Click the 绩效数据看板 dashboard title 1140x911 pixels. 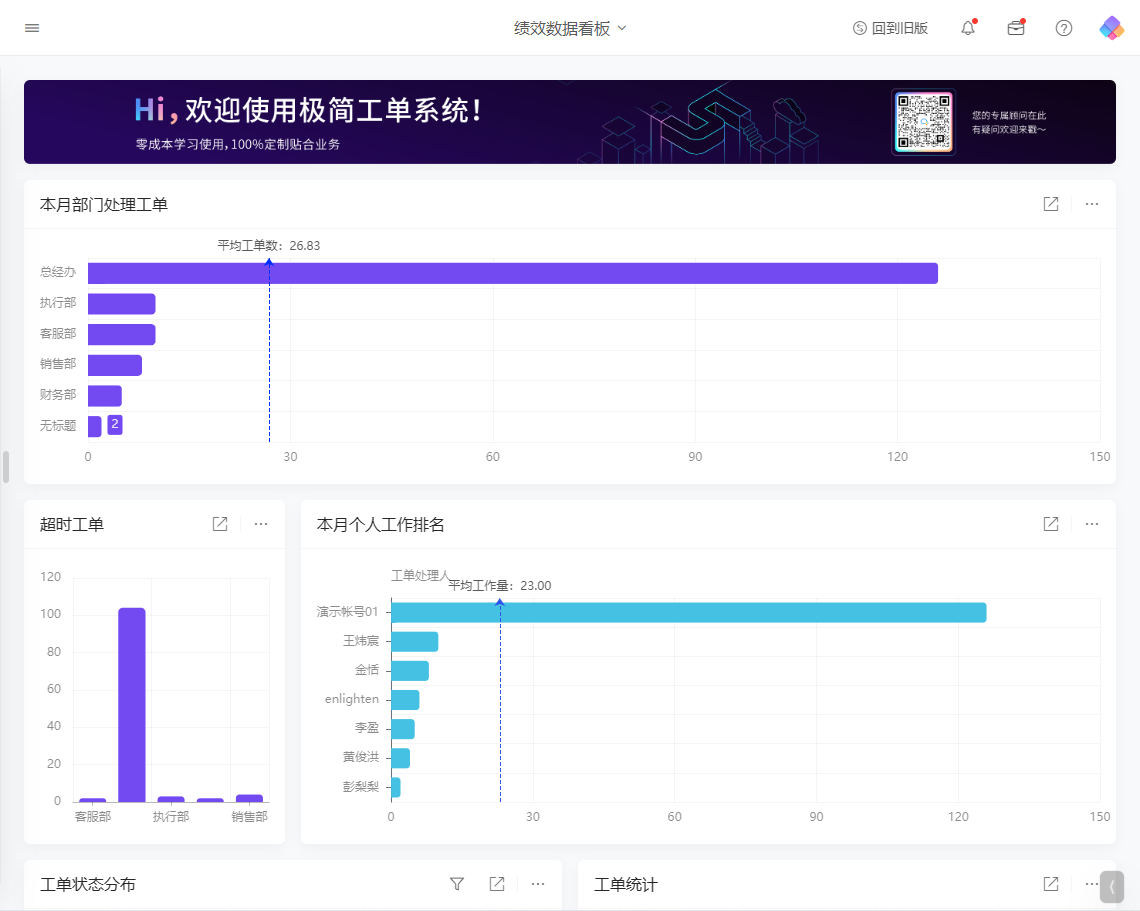(x=563, y=28)
